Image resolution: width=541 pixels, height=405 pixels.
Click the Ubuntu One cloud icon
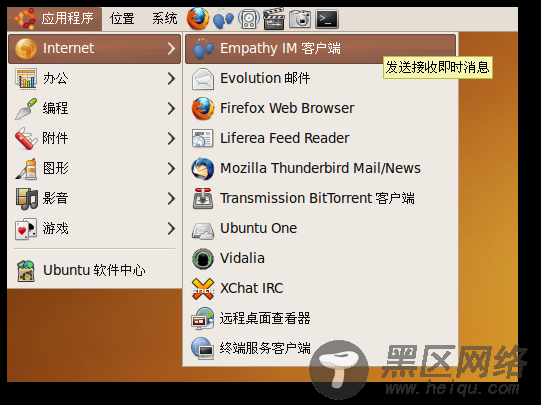point(203,230)
